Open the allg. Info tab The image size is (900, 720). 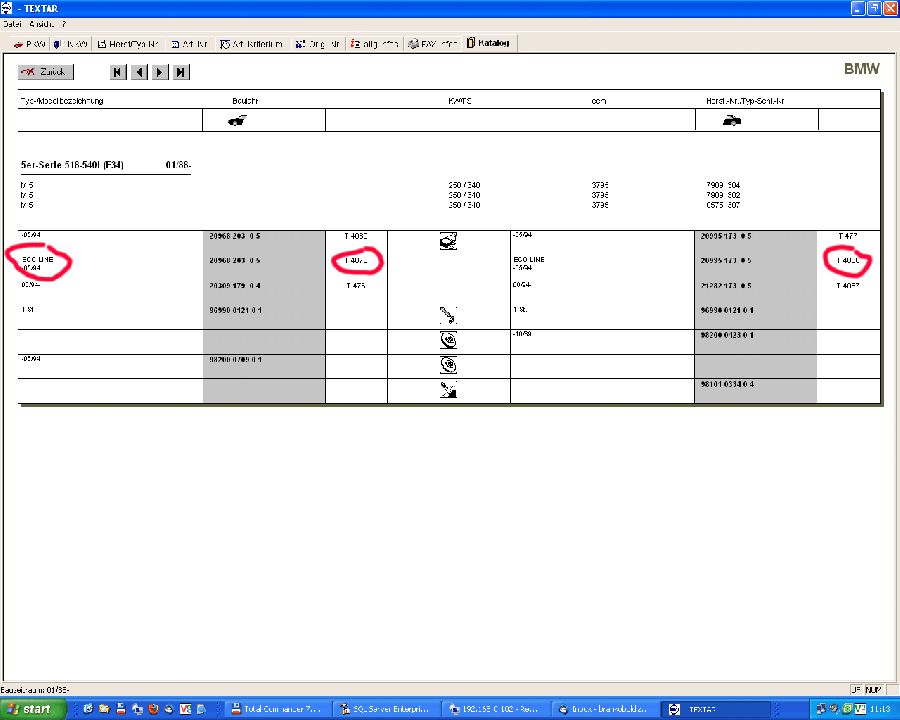(x=374, y=44)
